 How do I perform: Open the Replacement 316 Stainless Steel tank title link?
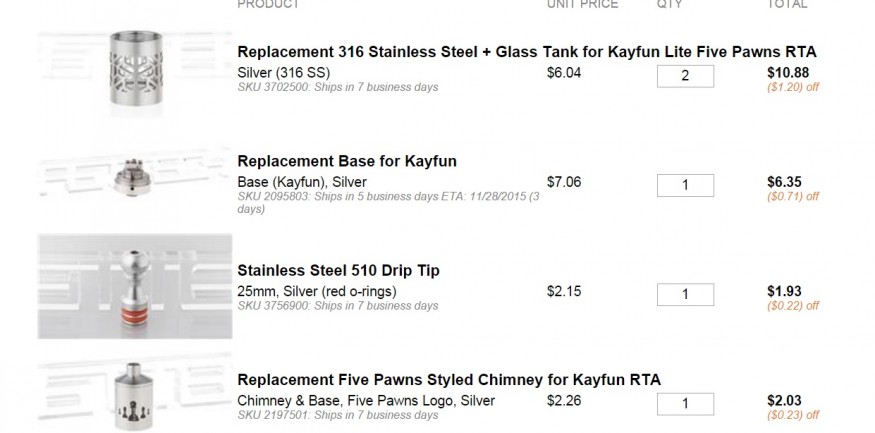click(x=526, y=52)
